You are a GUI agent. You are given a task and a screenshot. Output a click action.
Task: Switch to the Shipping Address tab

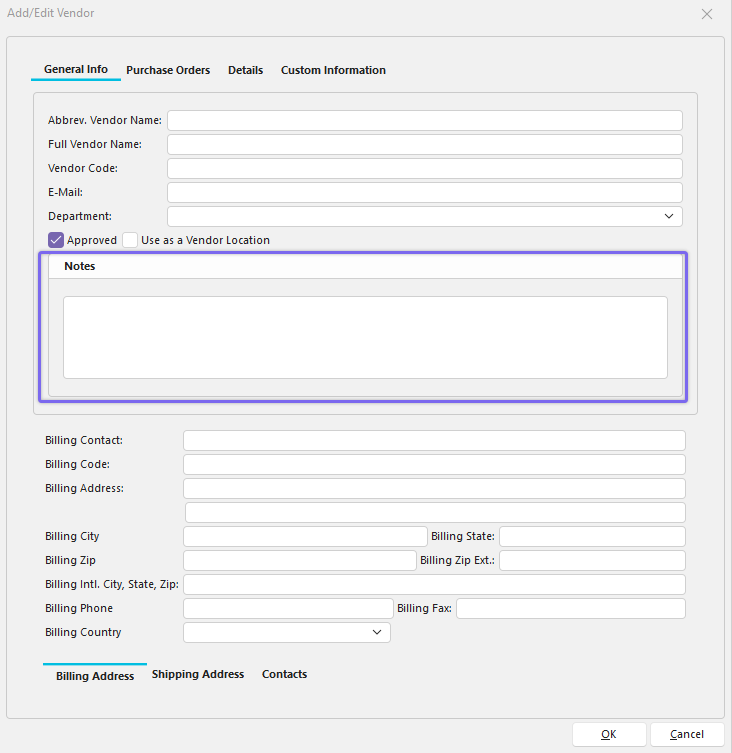(198, 674)
